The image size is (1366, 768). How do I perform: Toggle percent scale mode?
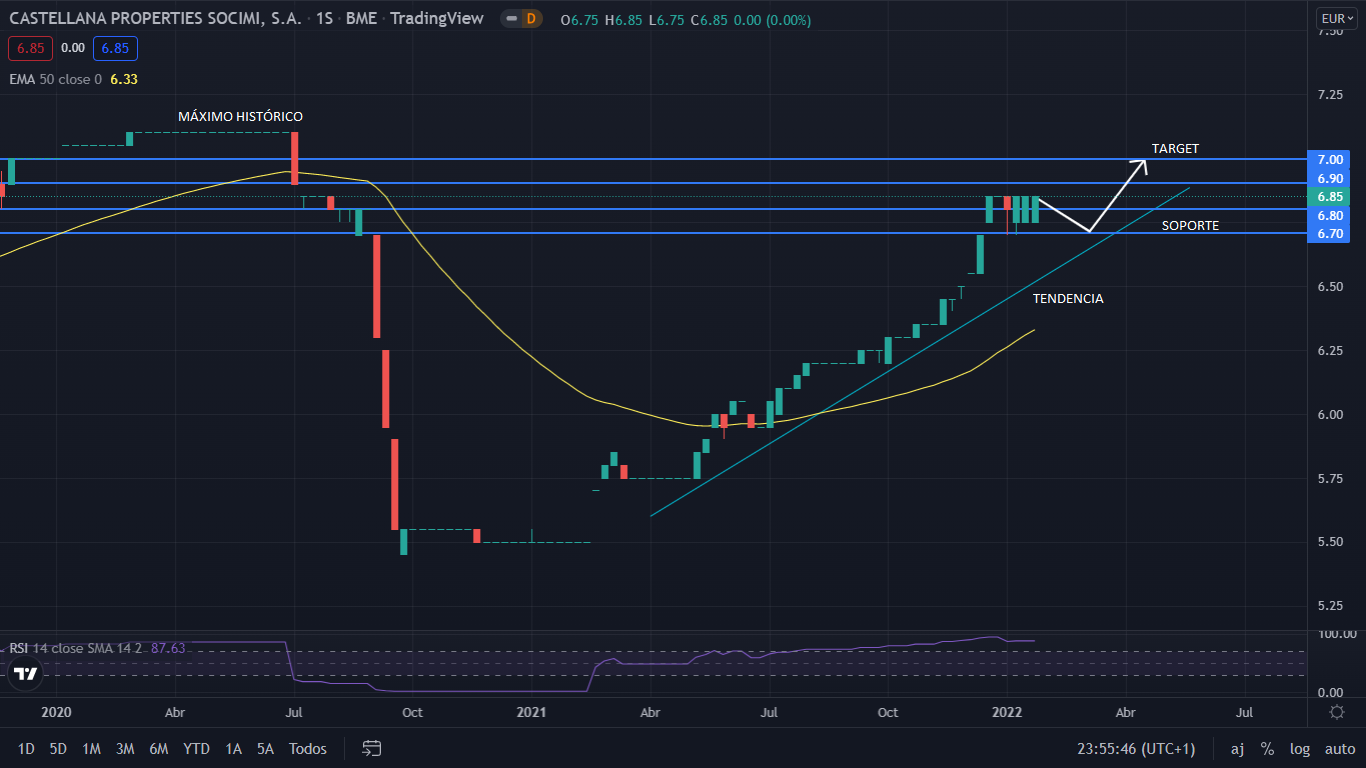tap(1267, 748)
